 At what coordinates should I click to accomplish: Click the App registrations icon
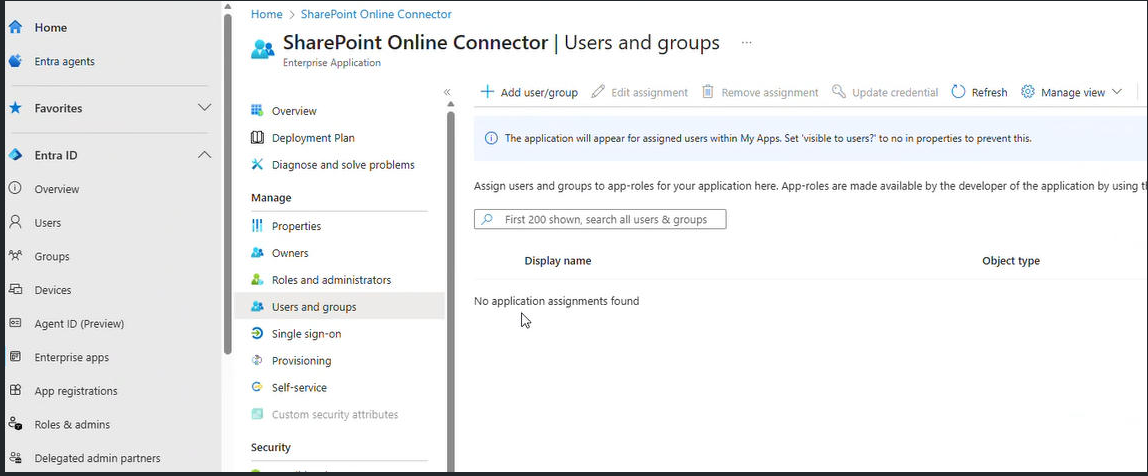click(x=15, y=391)
